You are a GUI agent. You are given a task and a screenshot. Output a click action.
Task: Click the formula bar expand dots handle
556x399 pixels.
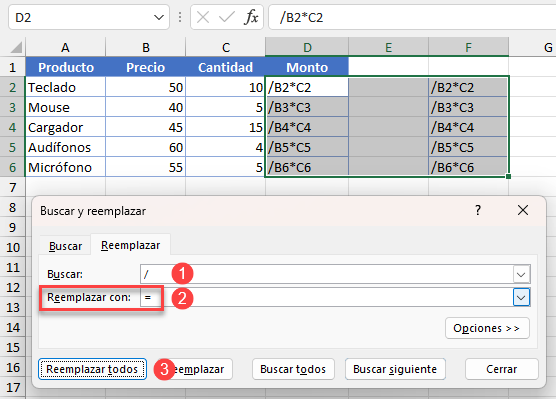tap(180, 17)
